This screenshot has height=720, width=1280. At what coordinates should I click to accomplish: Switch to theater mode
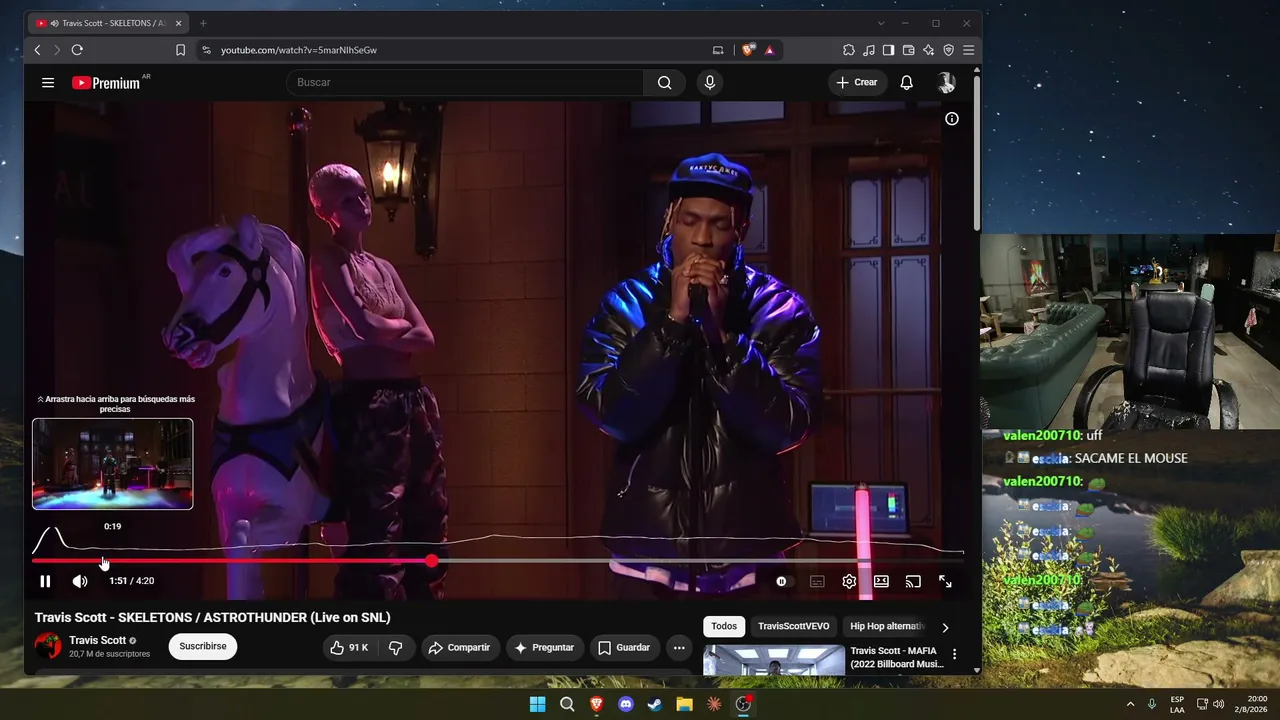coord(881,581)
